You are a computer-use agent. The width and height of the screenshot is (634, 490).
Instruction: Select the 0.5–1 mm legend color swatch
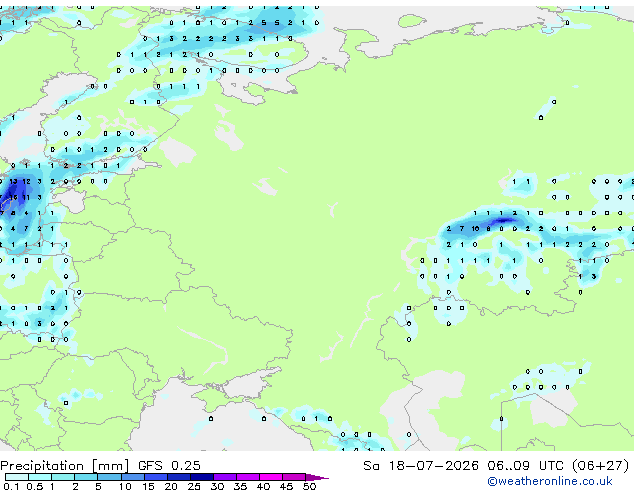click(x=40, y=477)
